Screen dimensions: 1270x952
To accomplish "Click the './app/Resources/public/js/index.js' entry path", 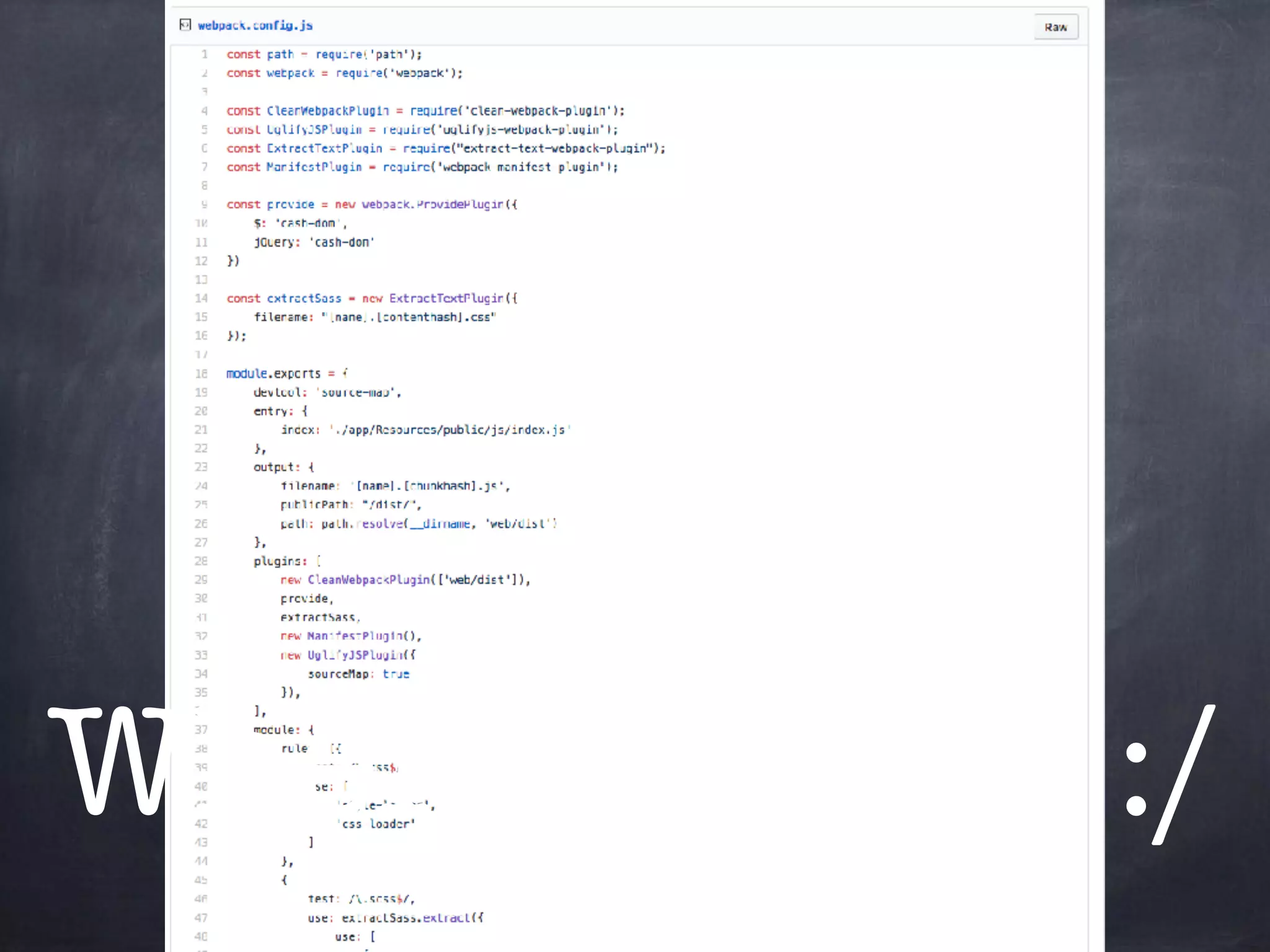I will click(450, 430).
